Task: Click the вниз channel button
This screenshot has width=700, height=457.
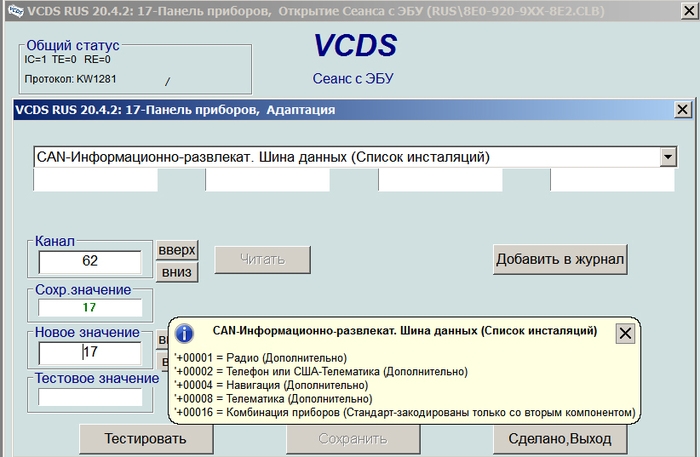Action: [177, 272]
